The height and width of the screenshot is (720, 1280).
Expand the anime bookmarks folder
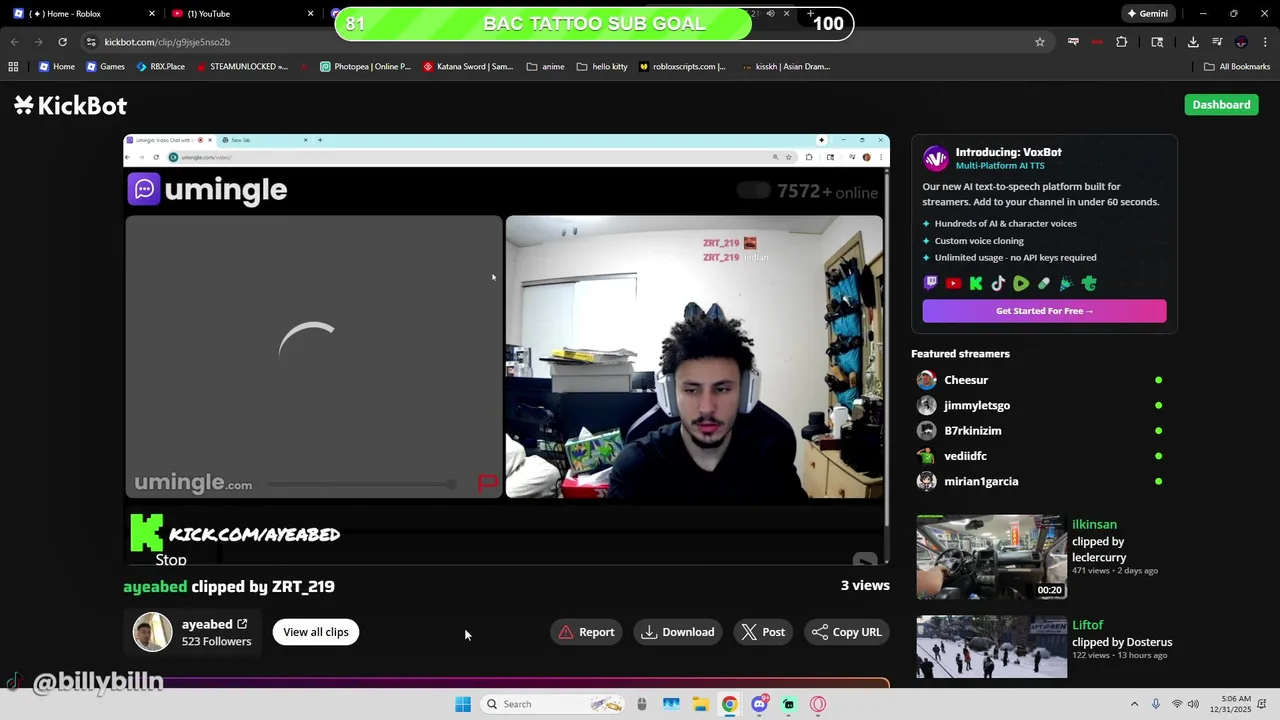(x=545, y=67)
